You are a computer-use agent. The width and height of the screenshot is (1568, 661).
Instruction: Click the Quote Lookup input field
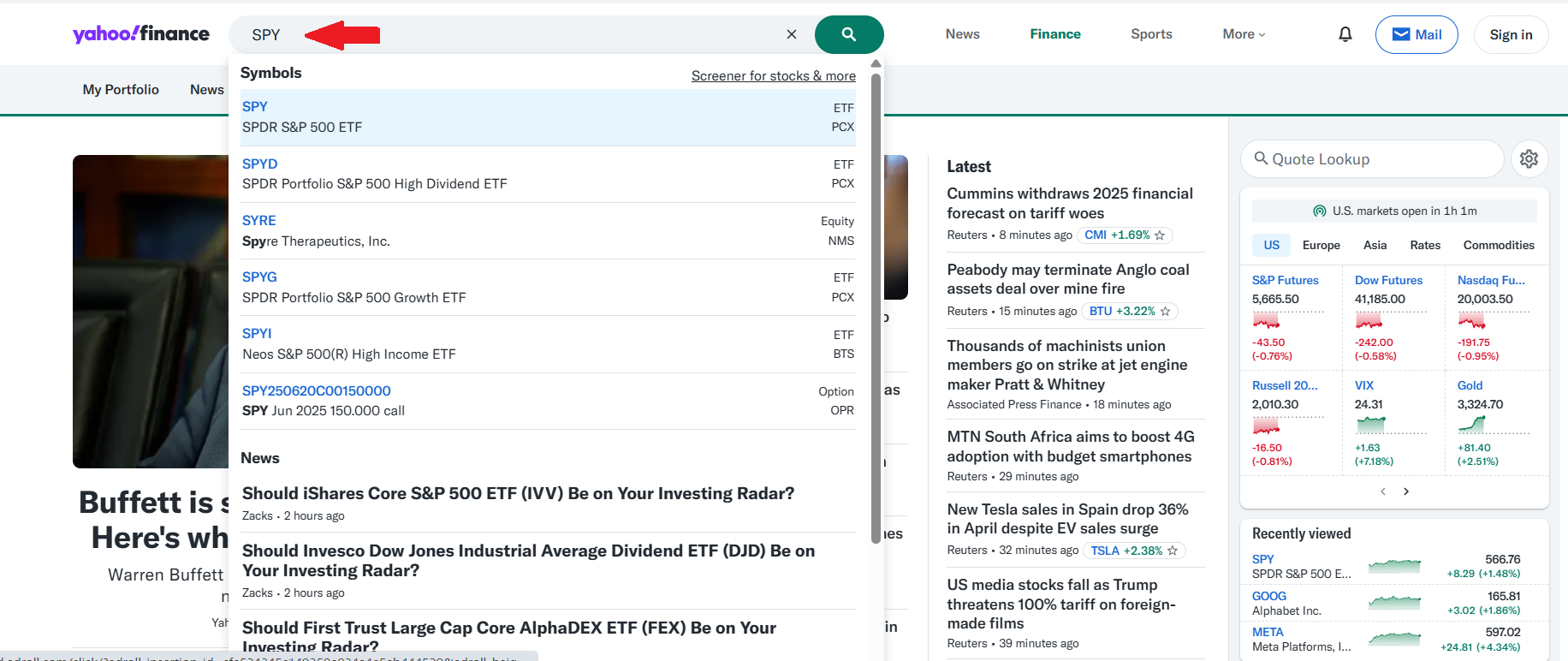pos(1372,159)
